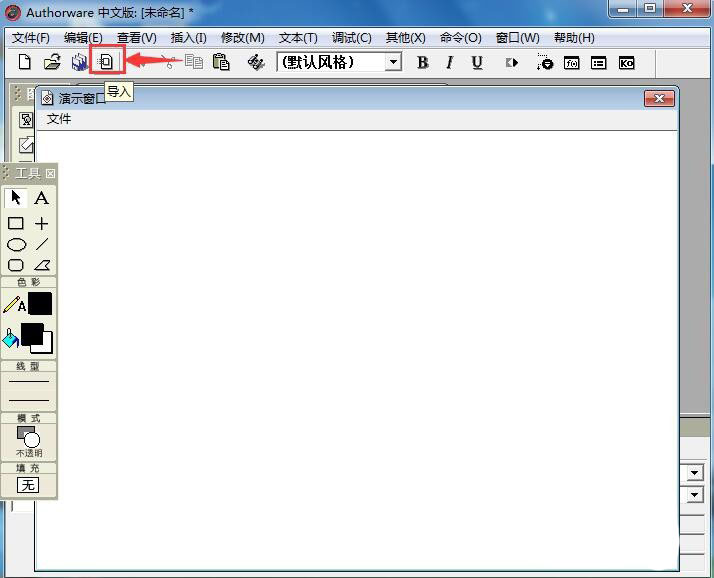The image size is (714, 578).
Task: Open the 调试(C) menu
Action: click(x=351, y=37)
